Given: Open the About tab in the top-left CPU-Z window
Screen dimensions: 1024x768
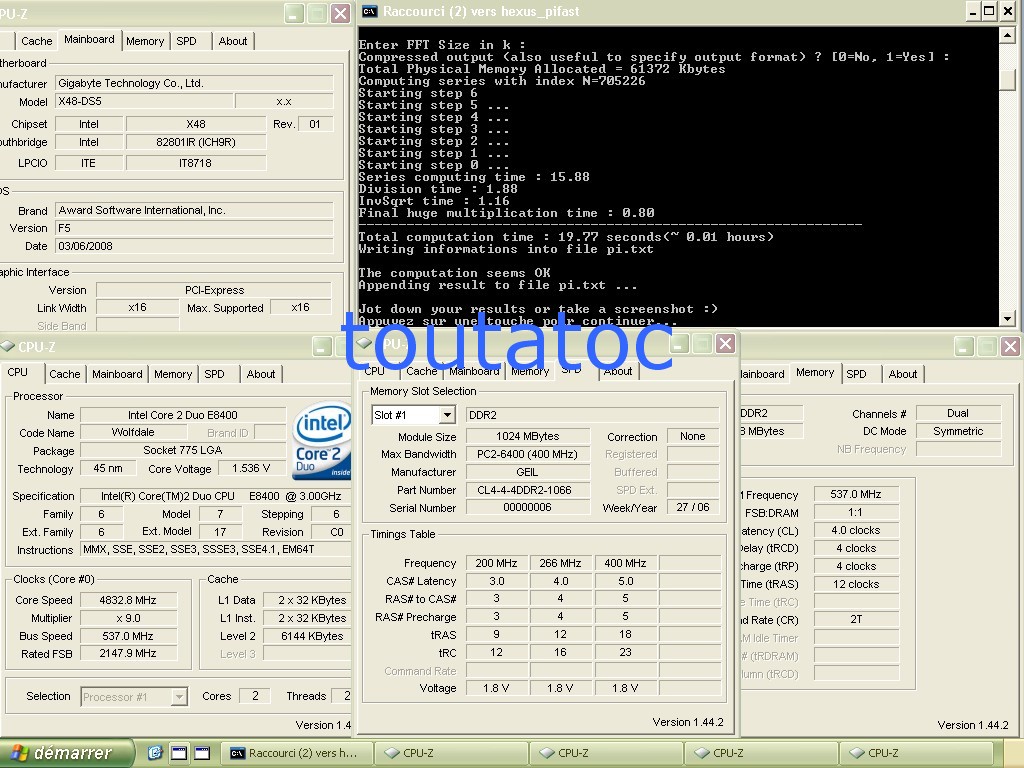Looking at the screenshot, I should (x=233, y=41).
